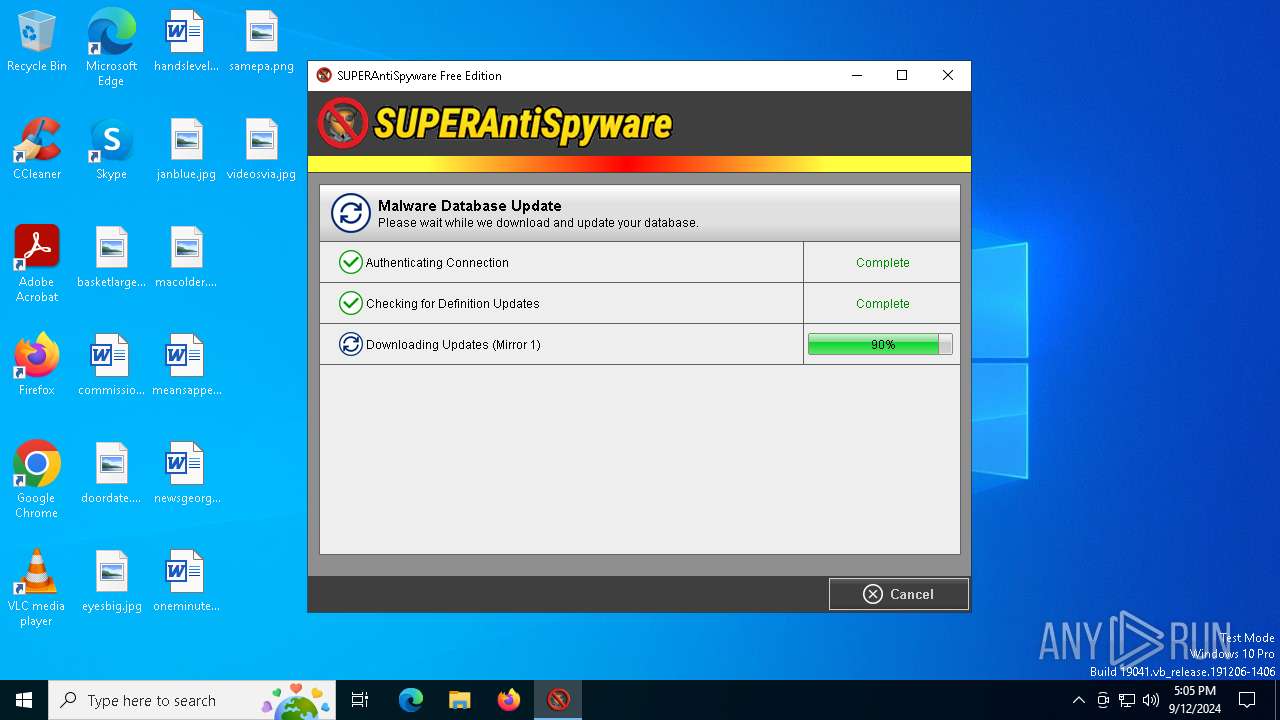The width and height of the screenshot is (1280, 720).
Task: Open the network status tray icon
Action: click(x=1127, y=700)
